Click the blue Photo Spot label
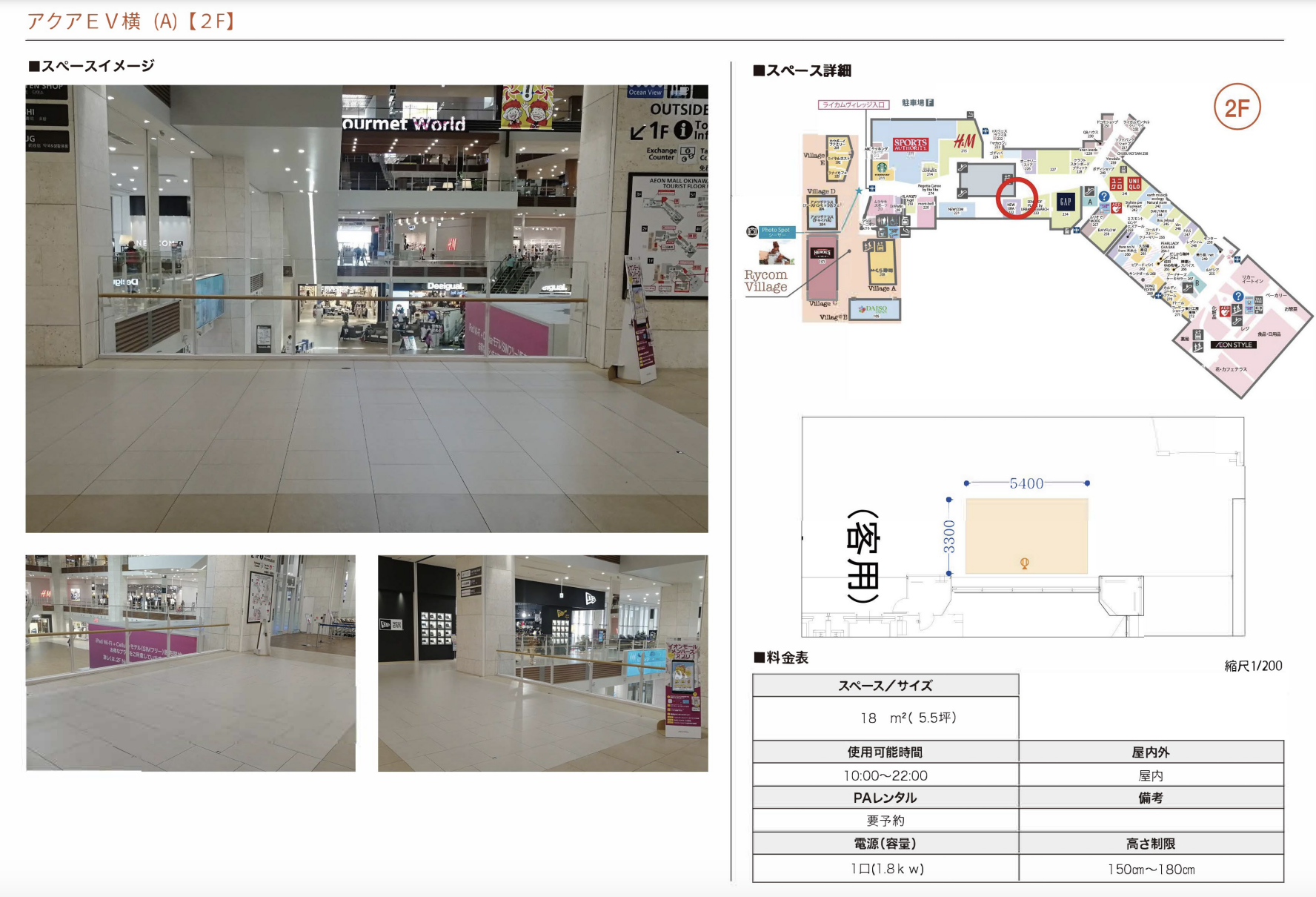 (x=776, y=231)
